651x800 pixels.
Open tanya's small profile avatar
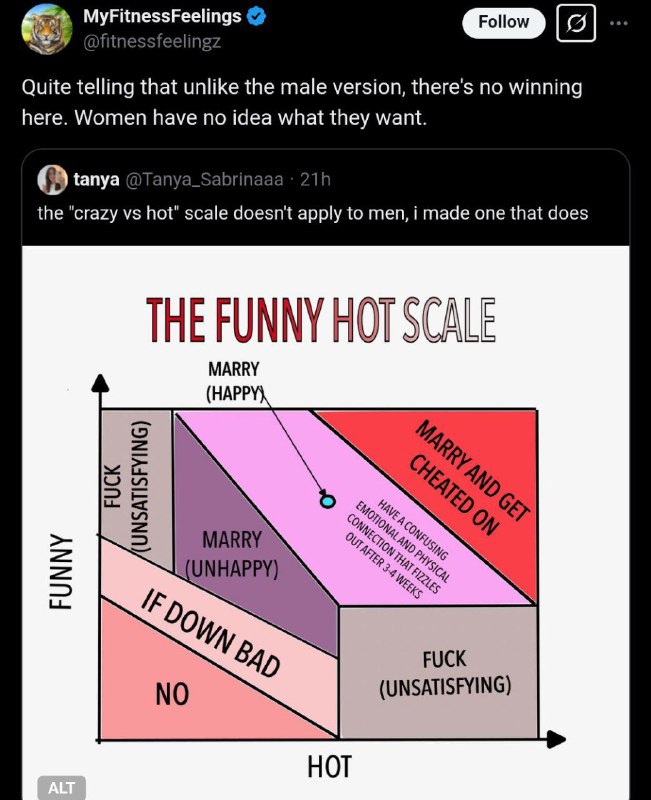(x=52, y=180)
